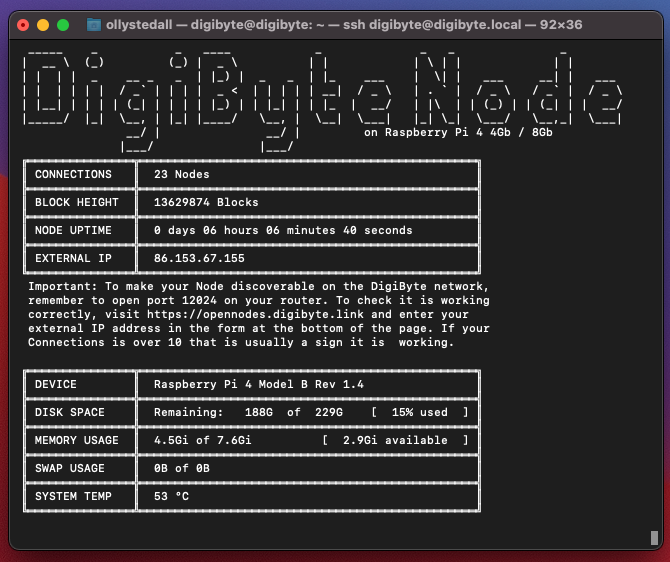Click the CONNECTIONS label
The image size is (670, 562).
[x=73, y=174]
